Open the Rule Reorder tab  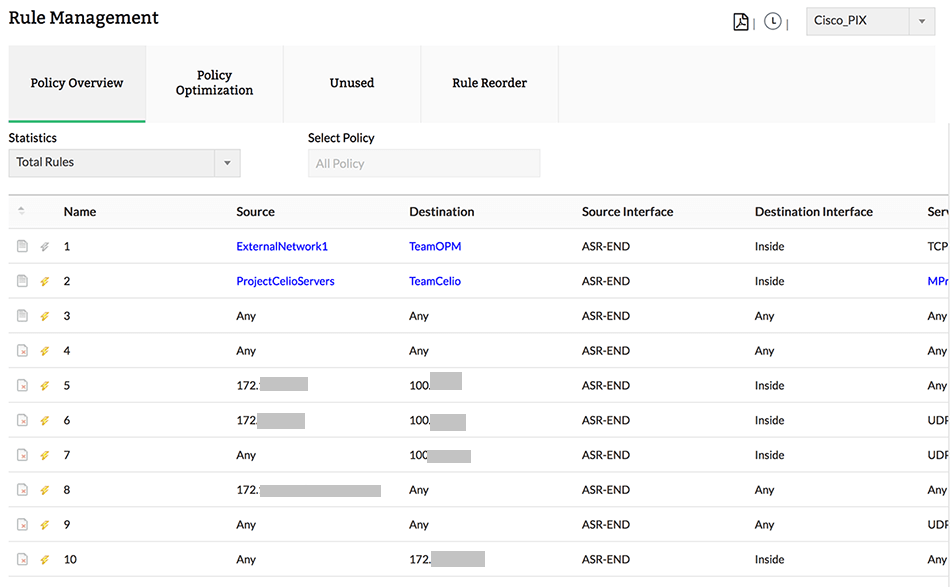click(x=489, y=83)
